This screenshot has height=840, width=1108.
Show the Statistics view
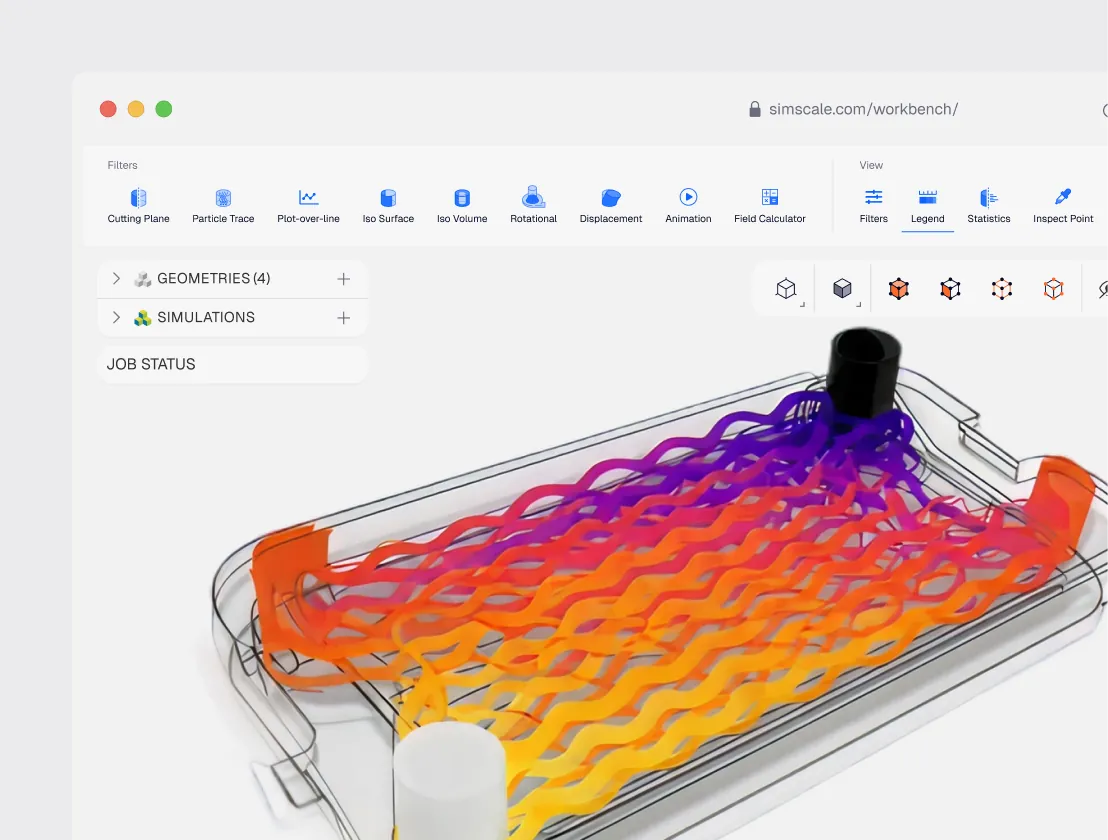(x=989, y=206)
